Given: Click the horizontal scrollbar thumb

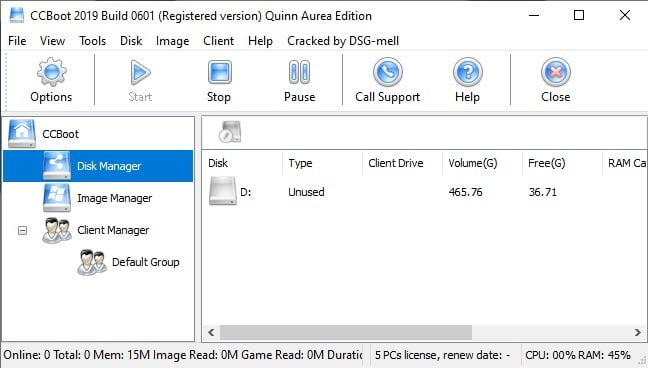Looking at the screenshot, I should click(346, 332).
